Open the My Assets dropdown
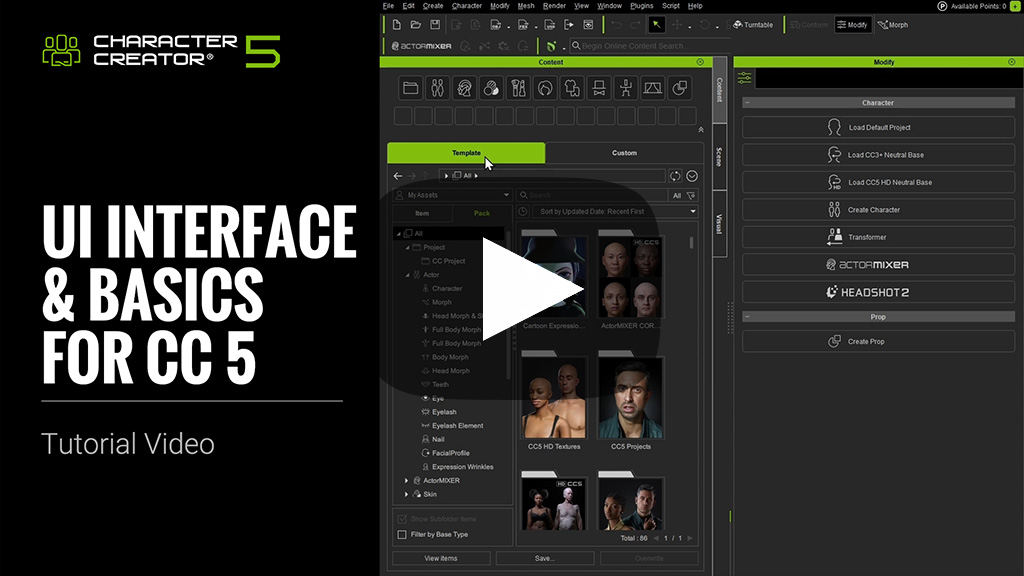This screenshot has height=576, width=1024. (x=452, y=195)
